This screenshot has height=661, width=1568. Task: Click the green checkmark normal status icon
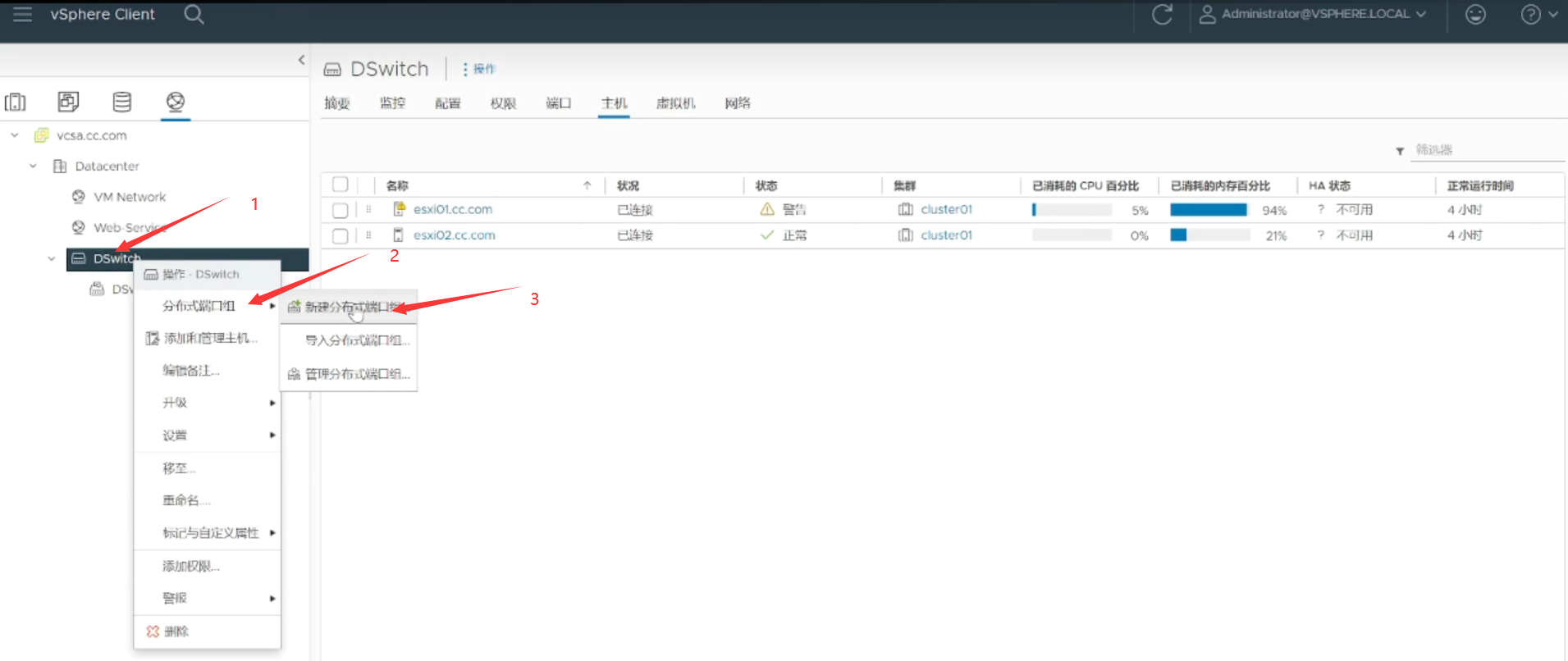click(x=767, y=235)
